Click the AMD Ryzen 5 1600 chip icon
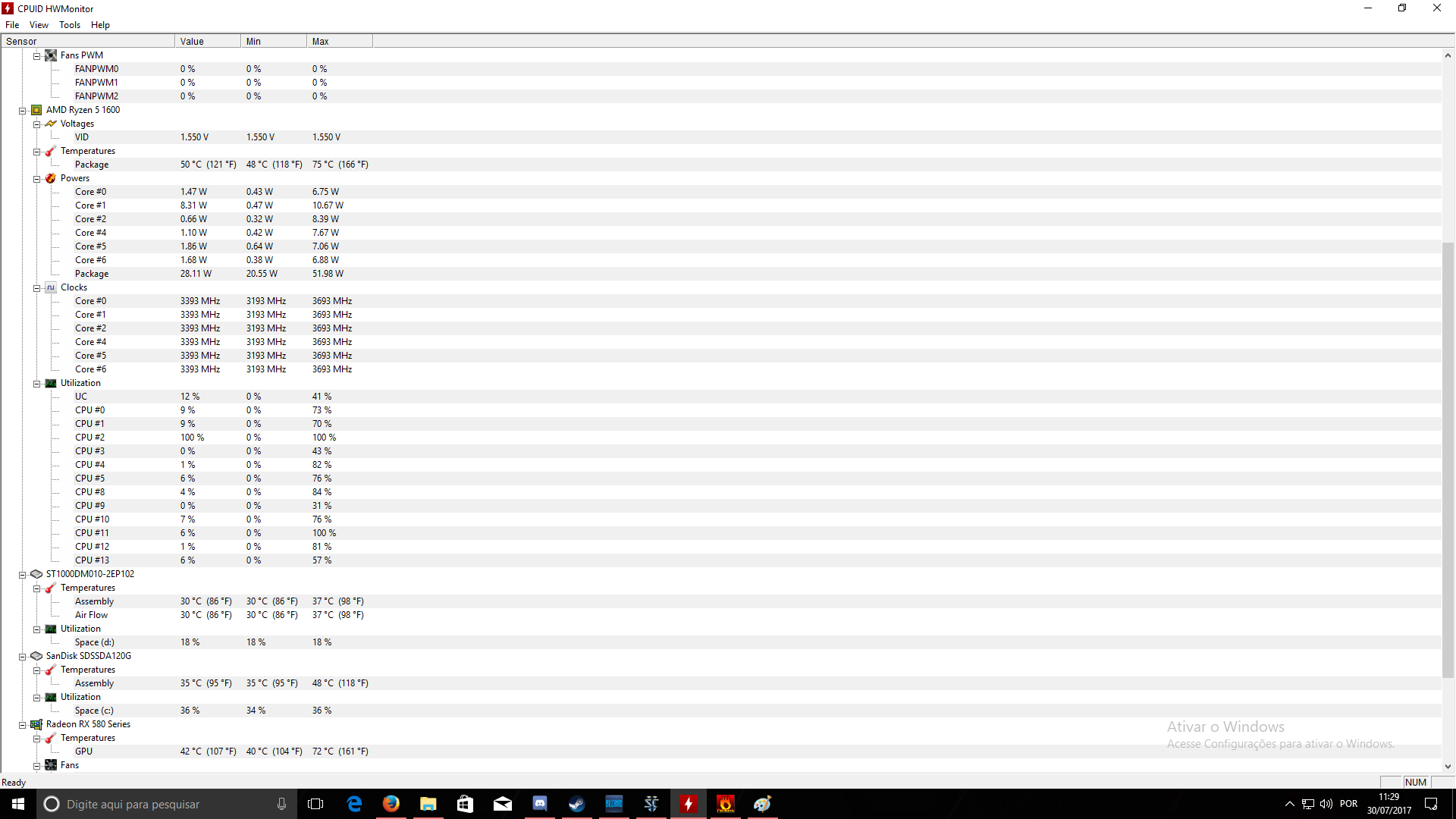Screen dimensions: 1456x819 click(36, 110)
